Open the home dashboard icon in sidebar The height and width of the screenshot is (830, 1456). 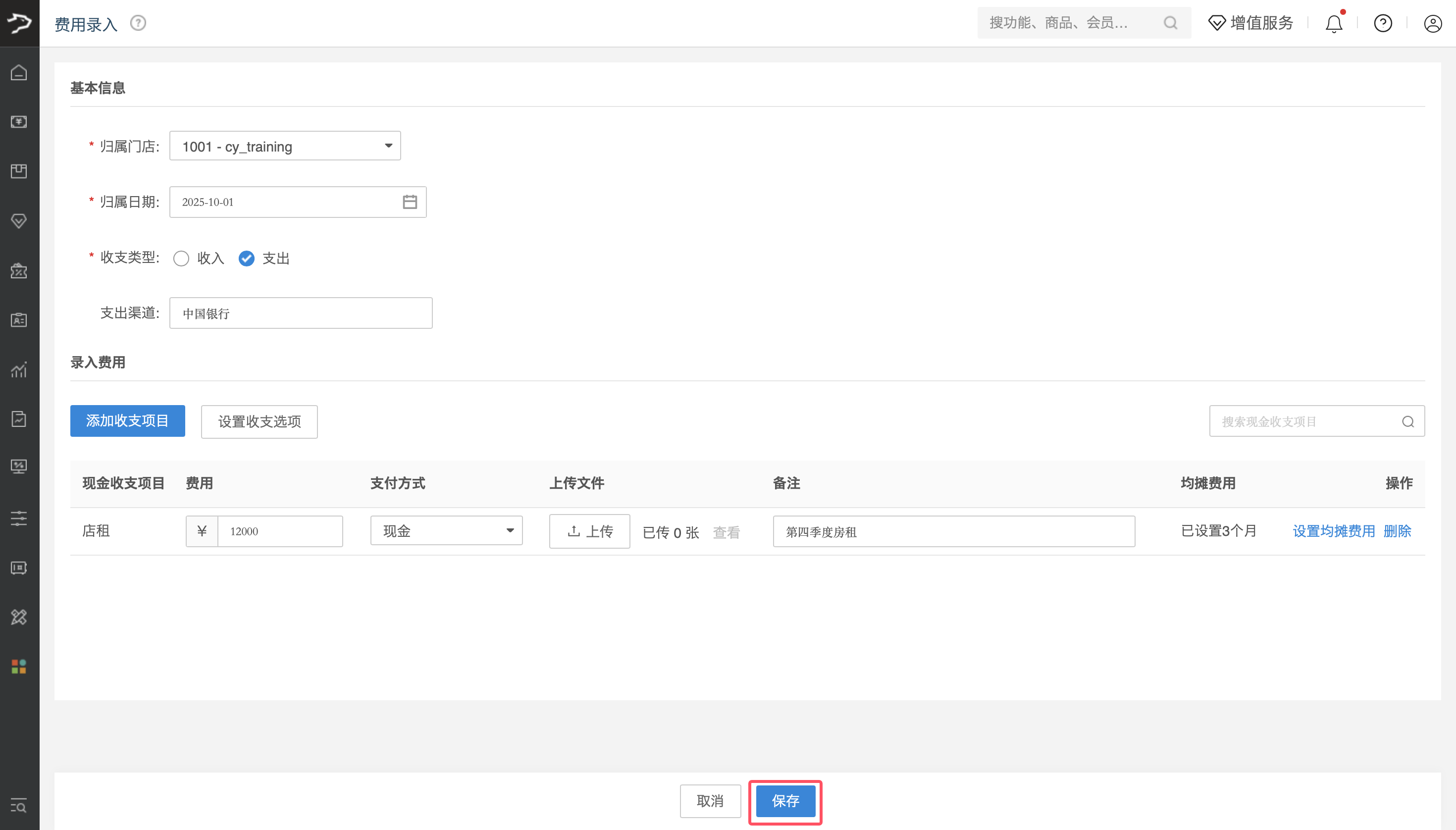point(19,73)
